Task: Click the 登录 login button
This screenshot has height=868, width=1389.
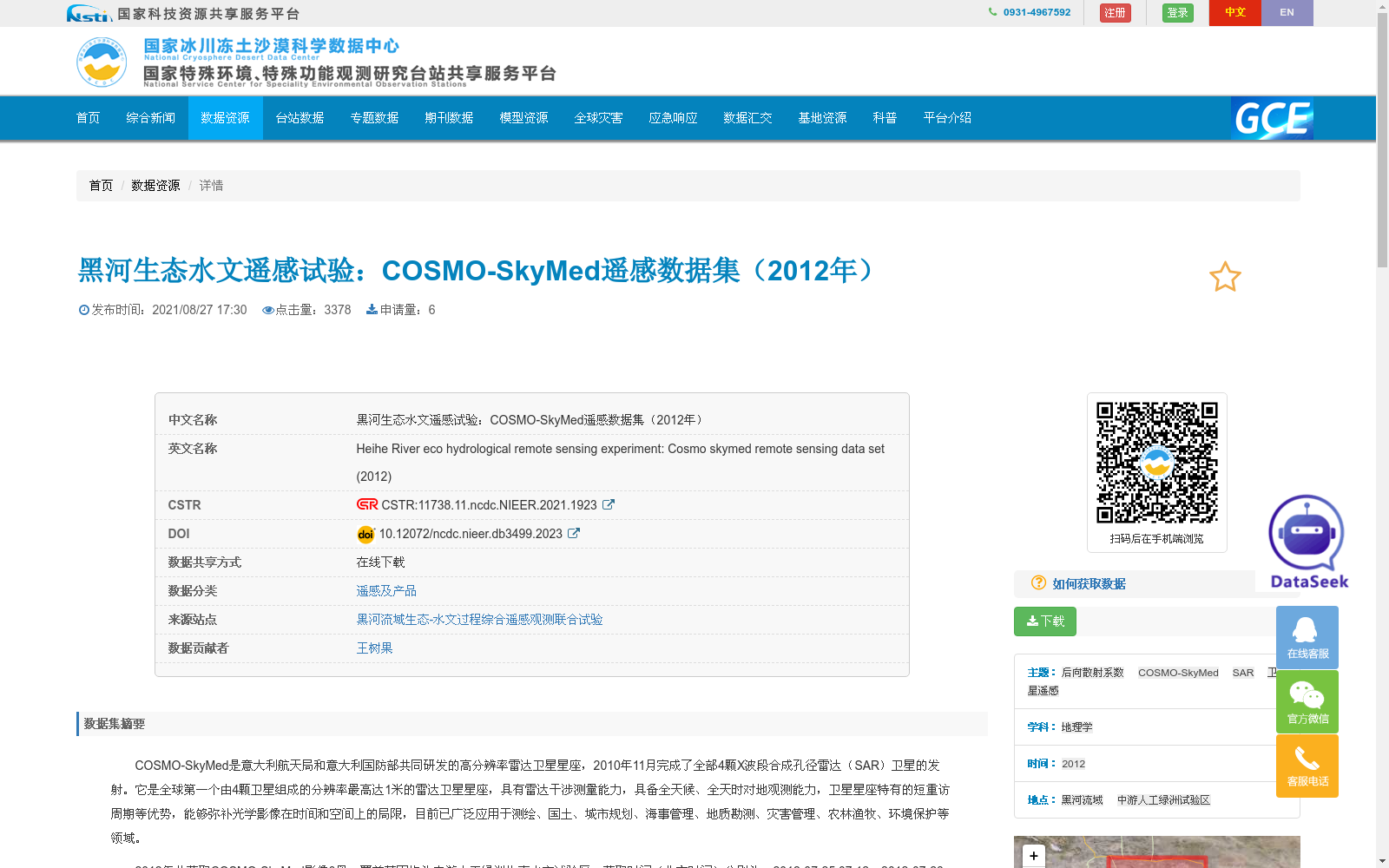Action: pos(1177,13)
